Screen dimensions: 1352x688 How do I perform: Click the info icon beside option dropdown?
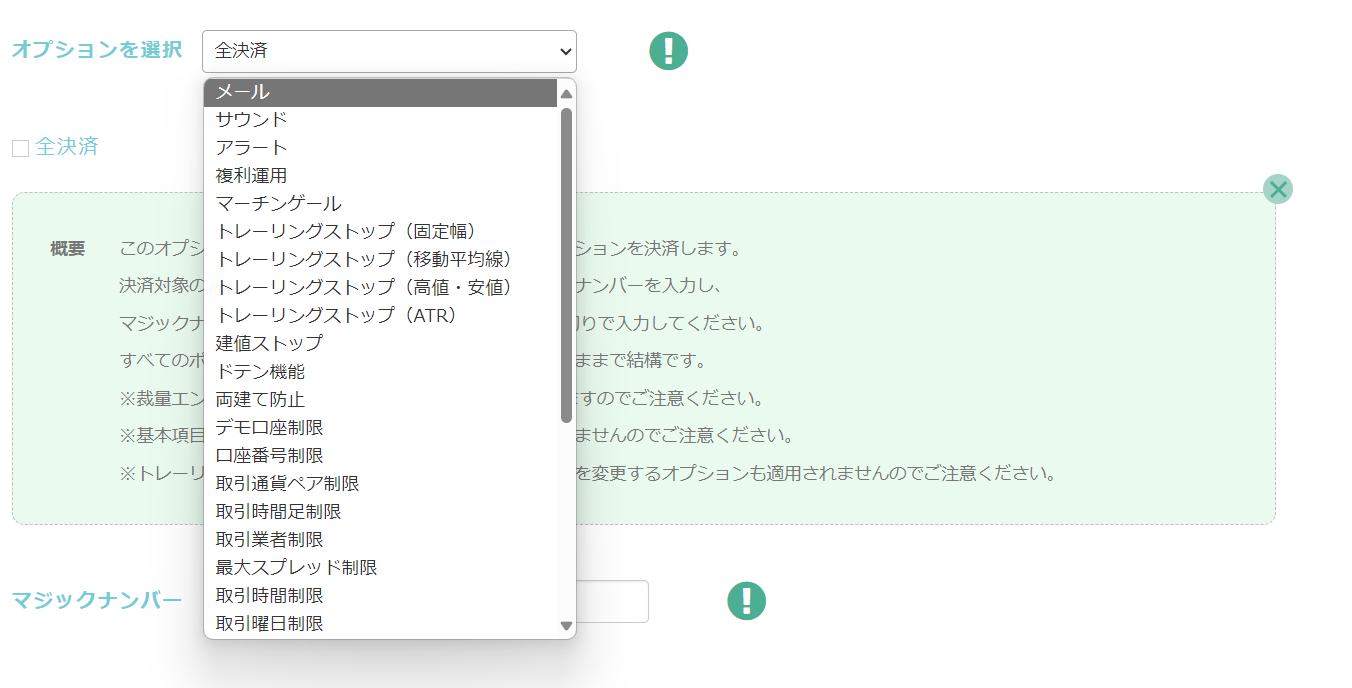(668, 51)
